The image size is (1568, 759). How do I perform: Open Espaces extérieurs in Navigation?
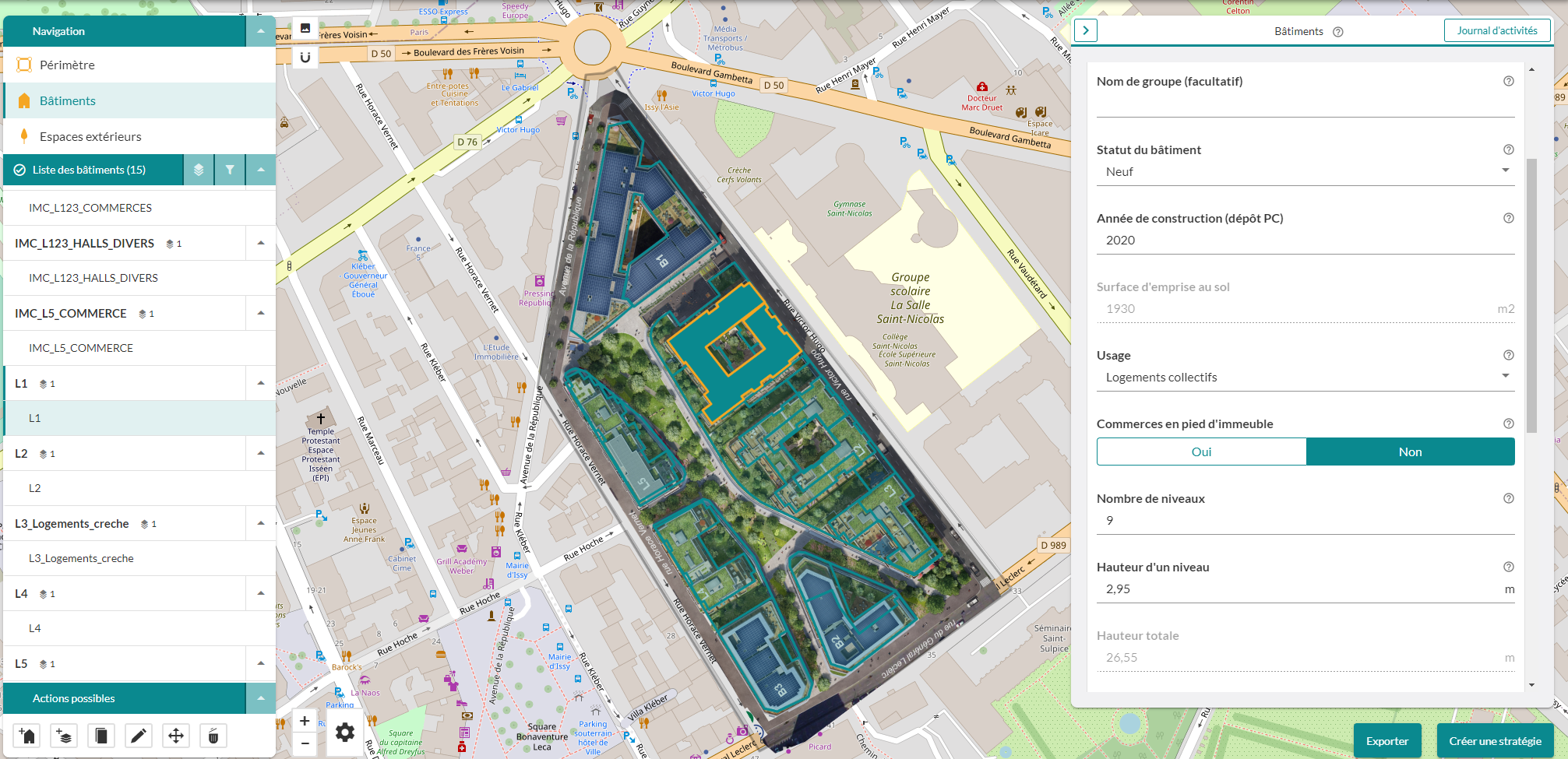[x=90, y=137]
